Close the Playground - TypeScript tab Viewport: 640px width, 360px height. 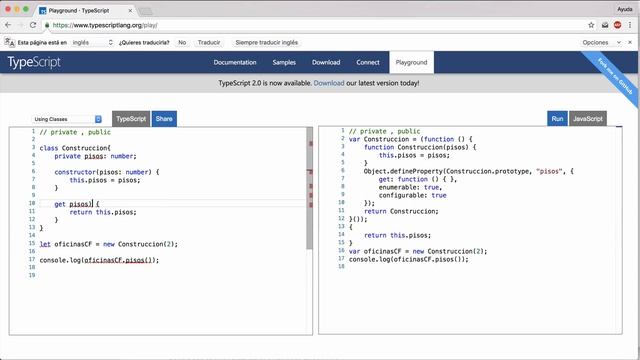pos(130,11)
